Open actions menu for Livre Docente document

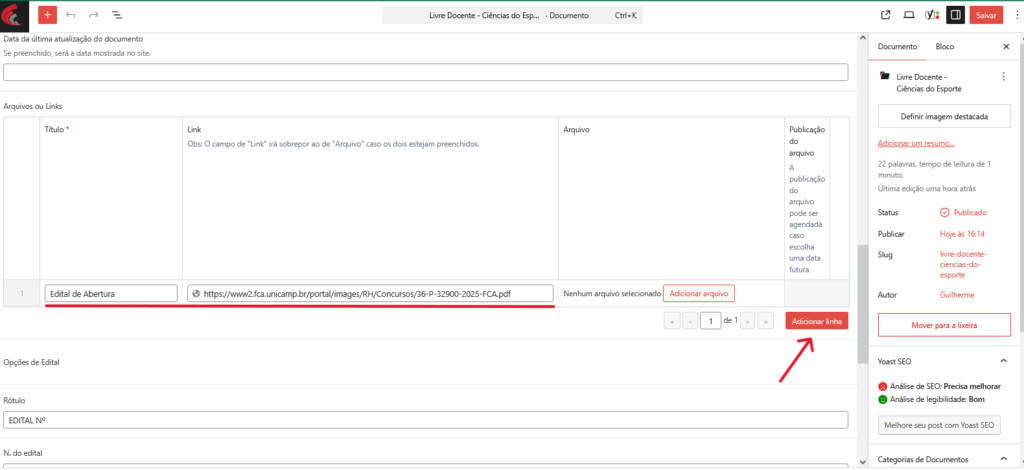1003,76
